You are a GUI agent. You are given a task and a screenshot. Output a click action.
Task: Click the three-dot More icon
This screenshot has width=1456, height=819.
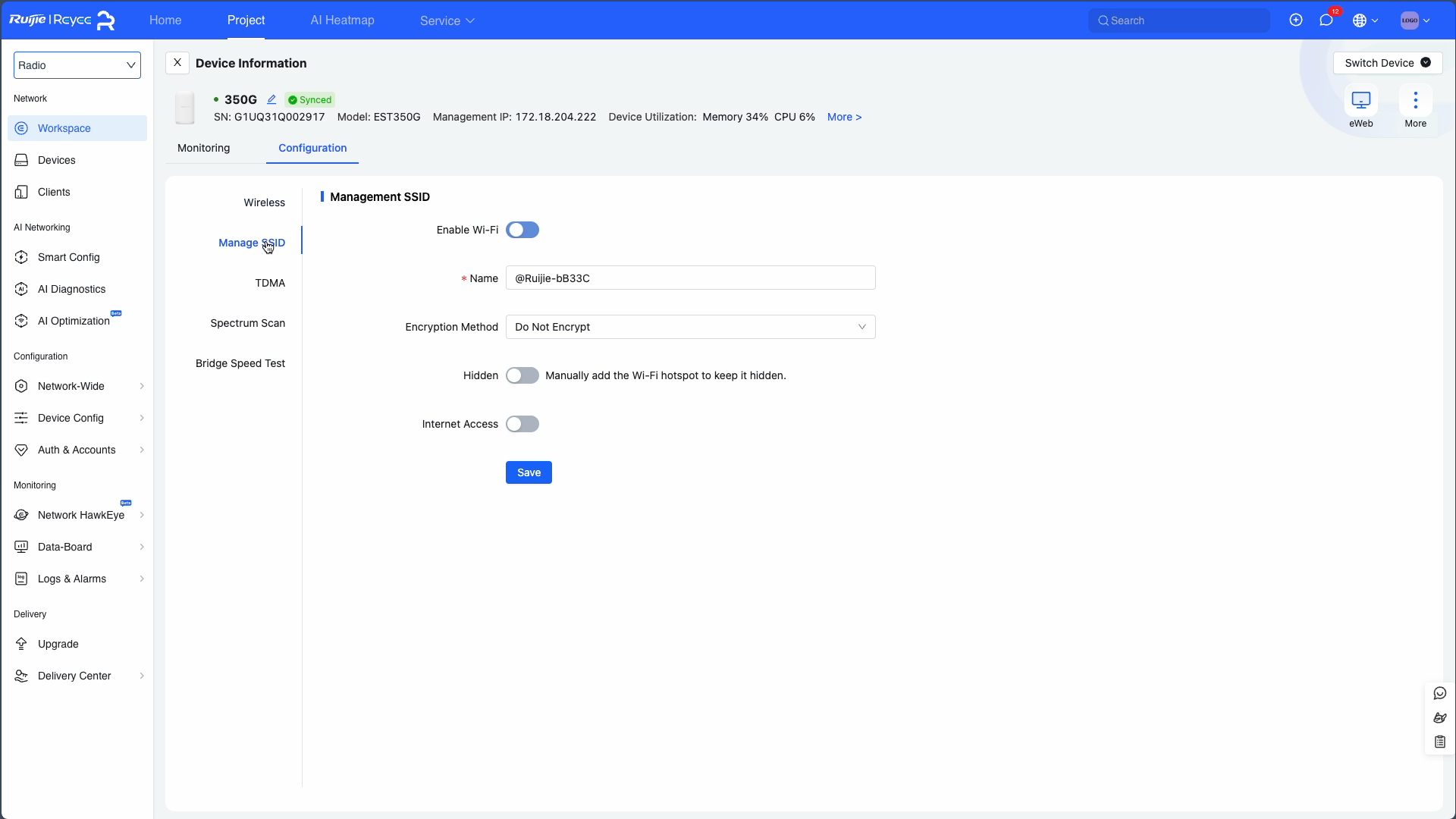(1415, 101)
